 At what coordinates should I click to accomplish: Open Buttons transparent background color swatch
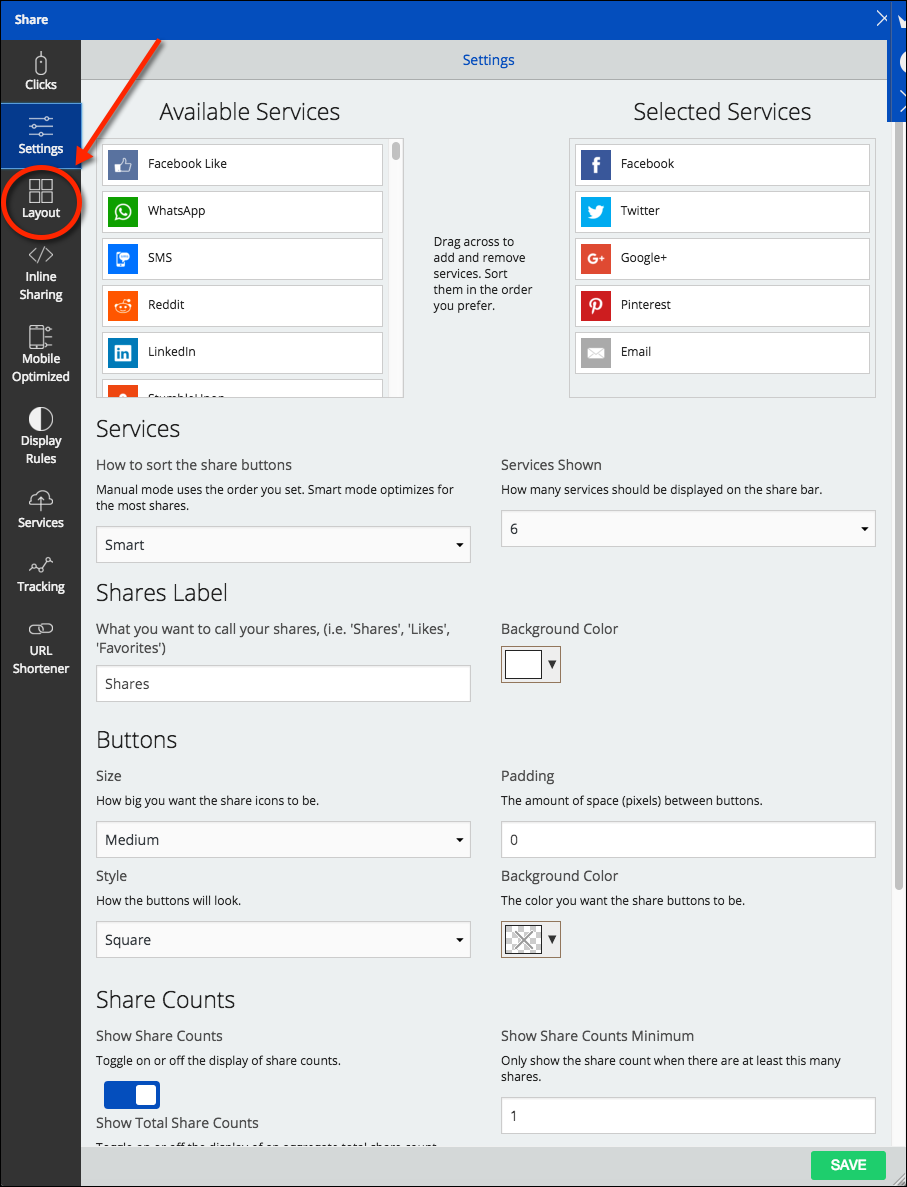click(530, 939)
